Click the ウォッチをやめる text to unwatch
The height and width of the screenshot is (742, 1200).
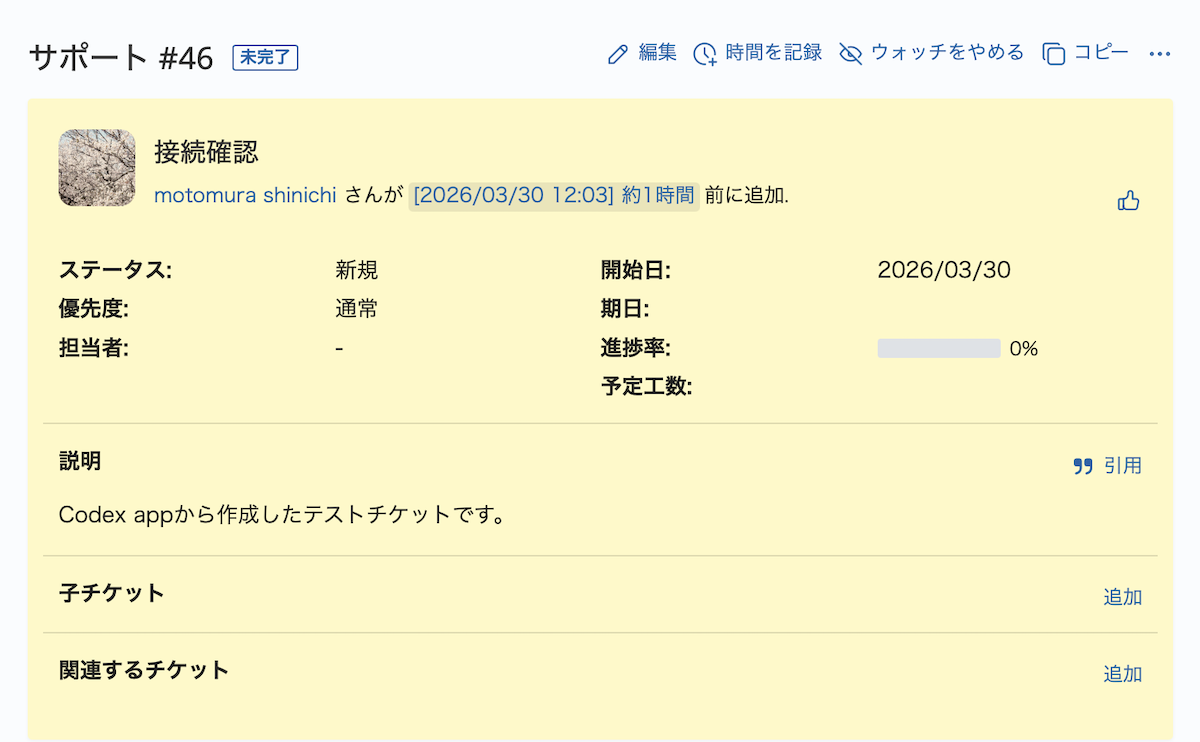click(x=947, y=53)
